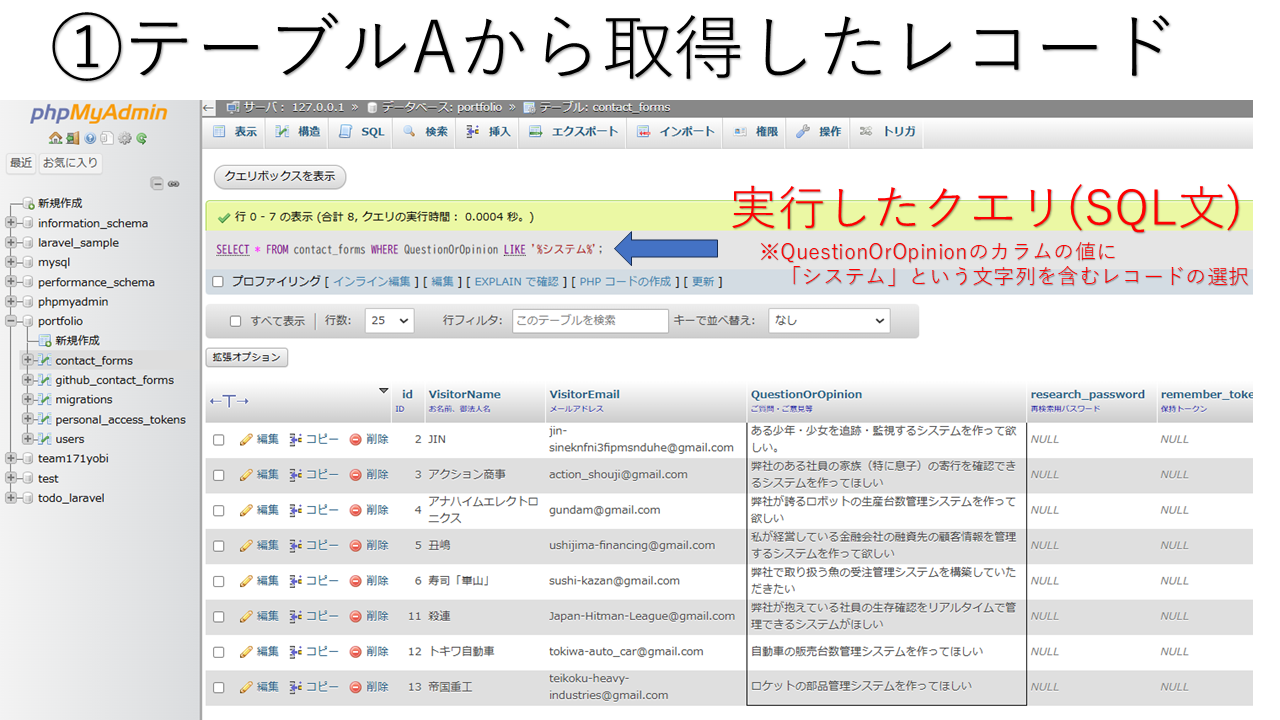Click the 最近 button in the sidebar
The width and height of the screenshot is (1280, 720).
[21, 162]
